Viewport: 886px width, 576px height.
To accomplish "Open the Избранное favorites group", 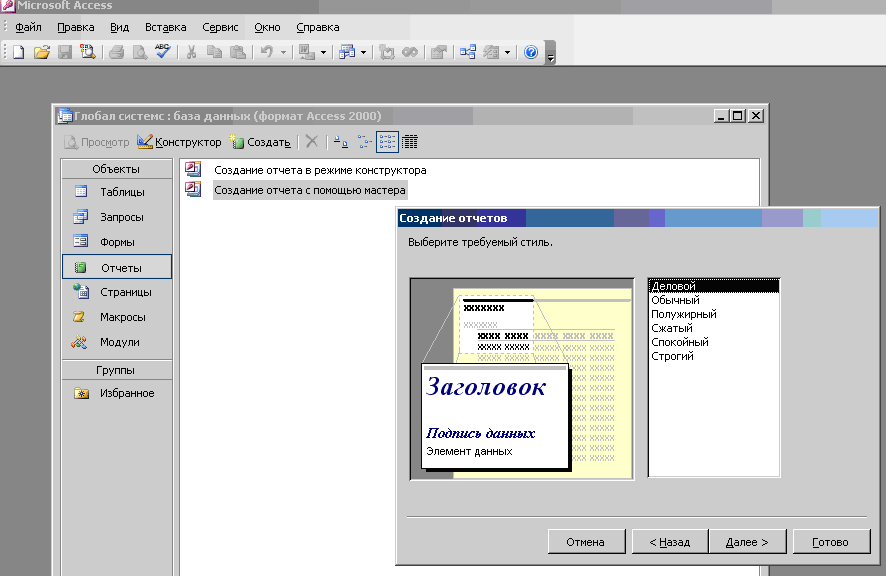I will point(116,393).
